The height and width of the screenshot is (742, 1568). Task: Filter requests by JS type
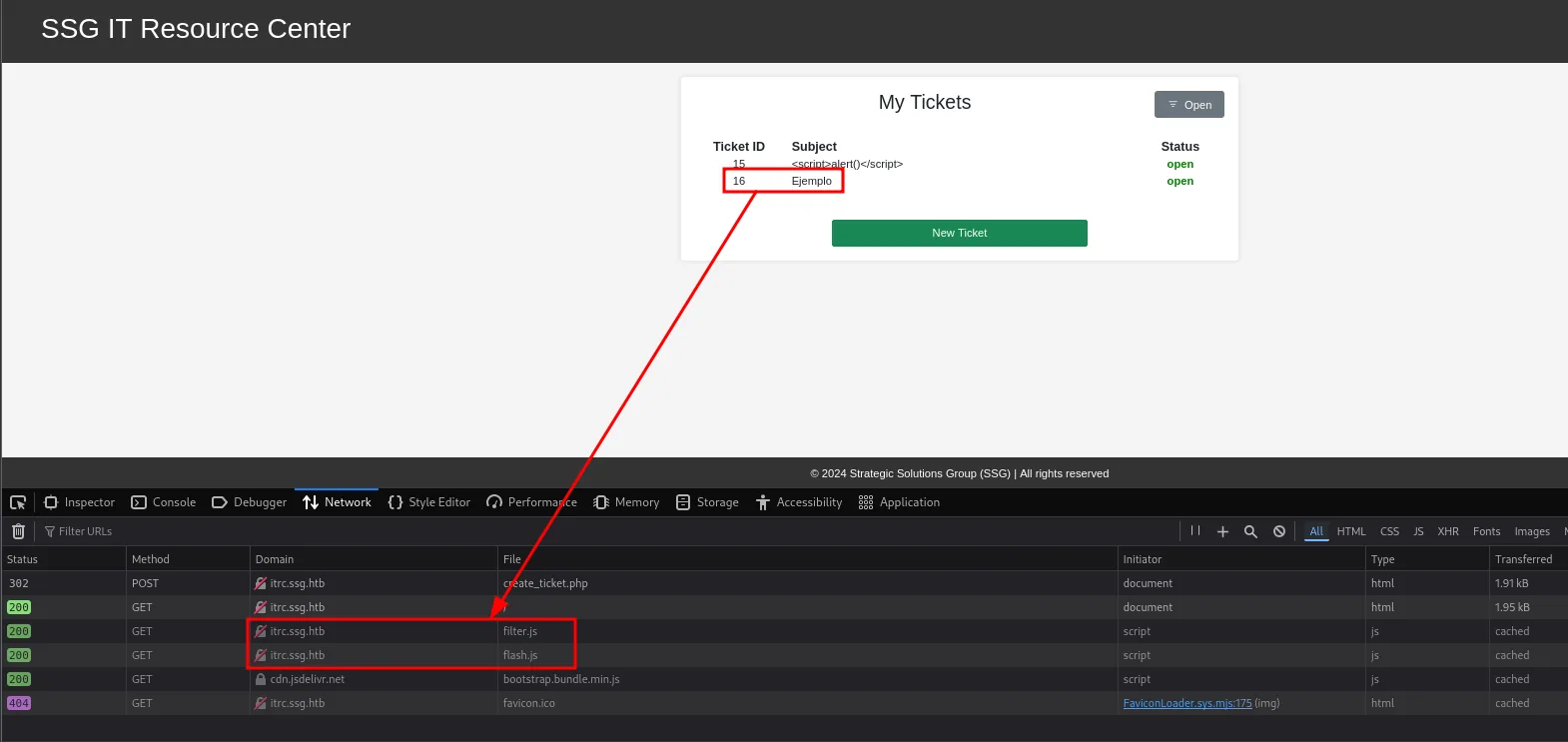pyautogui.click(x=1418, y=531)
